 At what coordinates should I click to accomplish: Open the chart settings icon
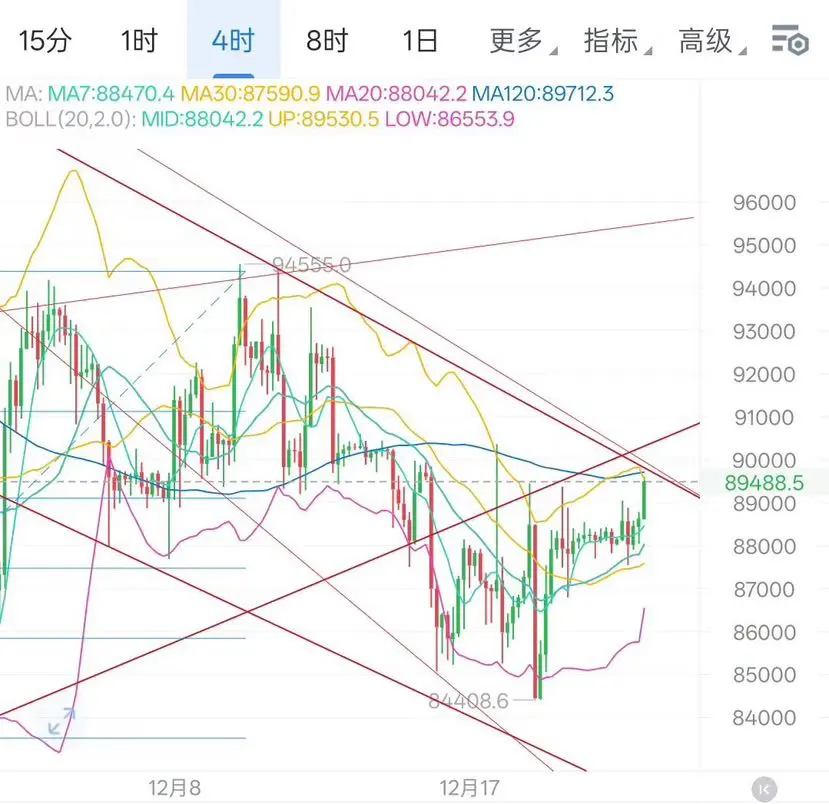(x=790, y=39)
